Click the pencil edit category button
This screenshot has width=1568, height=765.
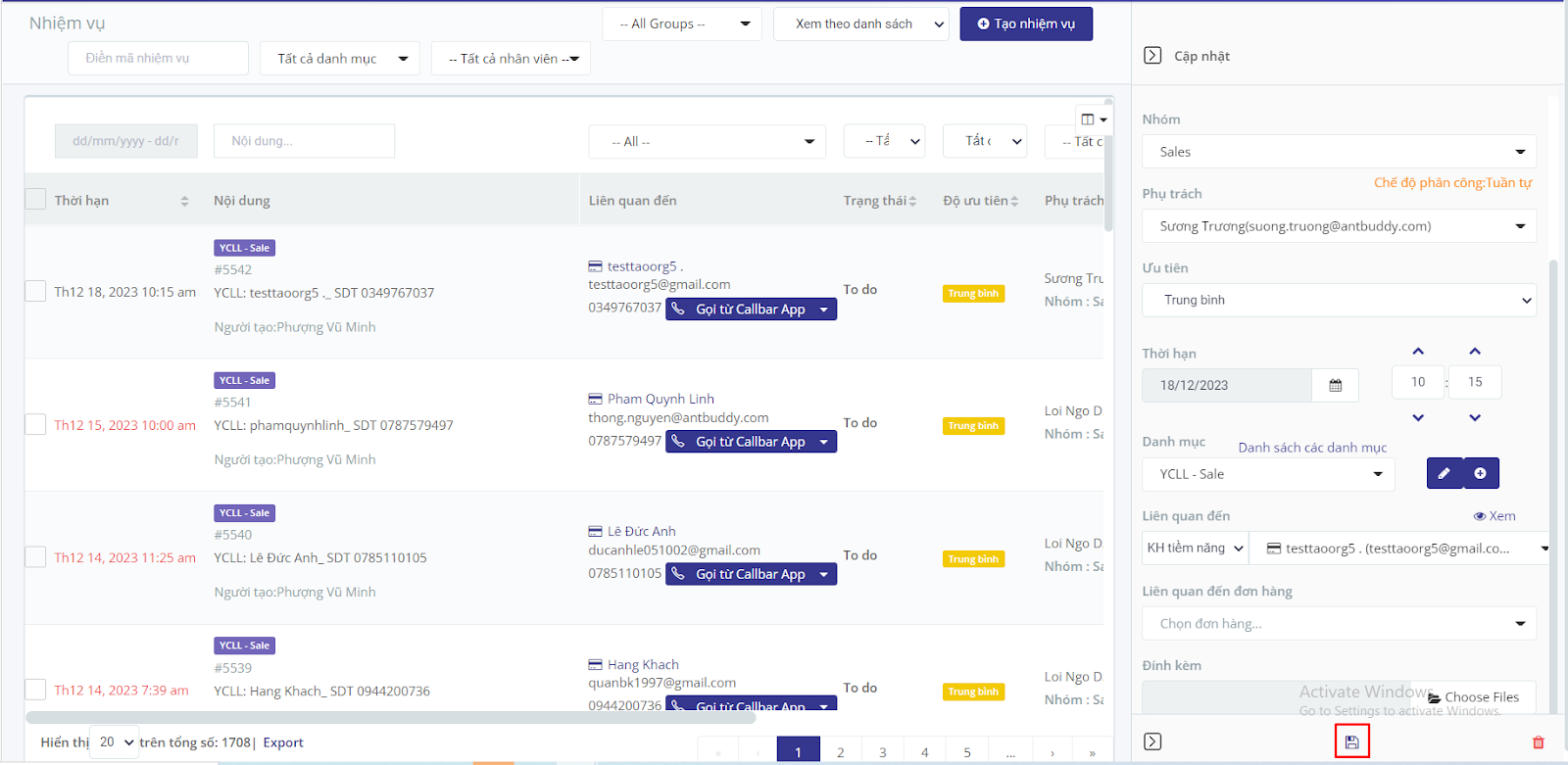click(1445, 473)
